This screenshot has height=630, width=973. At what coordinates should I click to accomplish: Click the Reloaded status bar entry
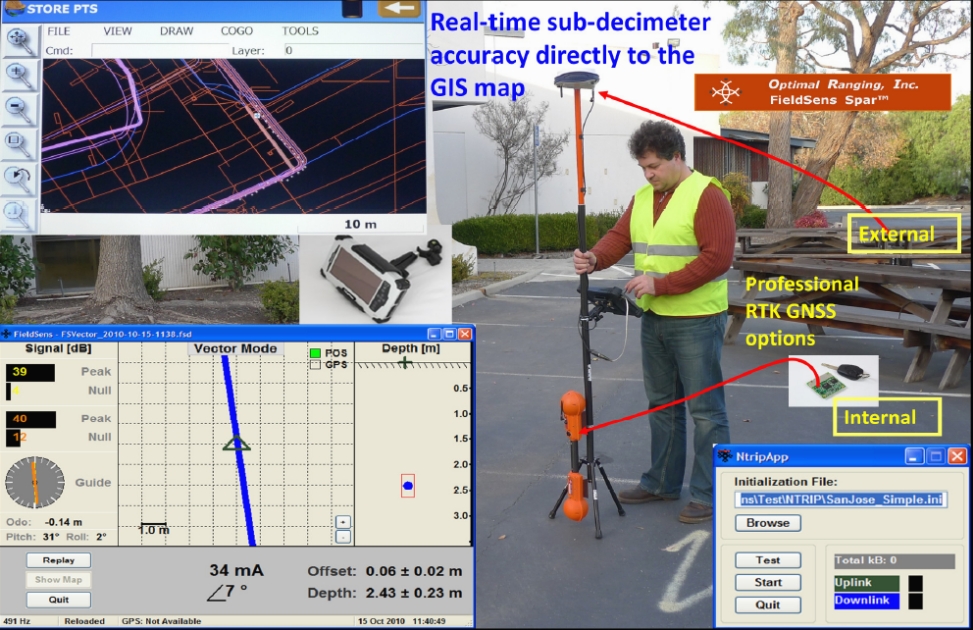(x=84, y=621)
